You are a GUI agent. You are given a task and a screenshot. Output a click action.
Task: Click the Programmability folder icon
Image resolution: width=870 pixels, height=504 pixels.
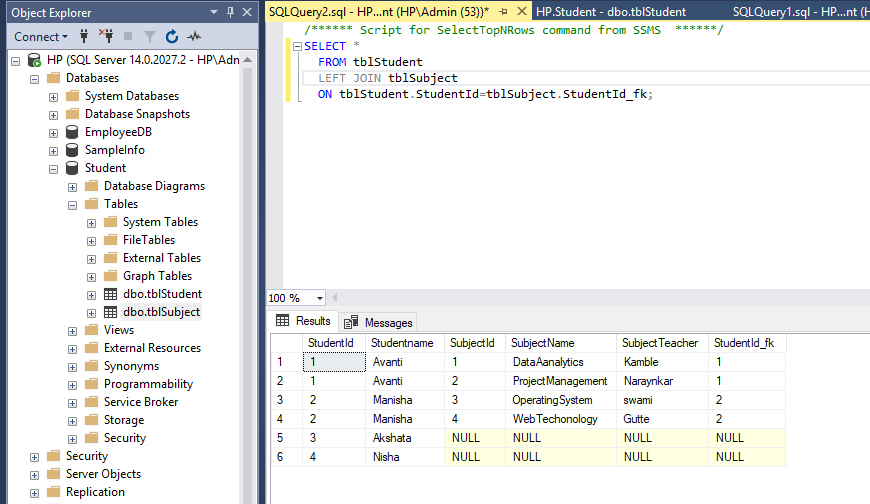pos(92,384)
